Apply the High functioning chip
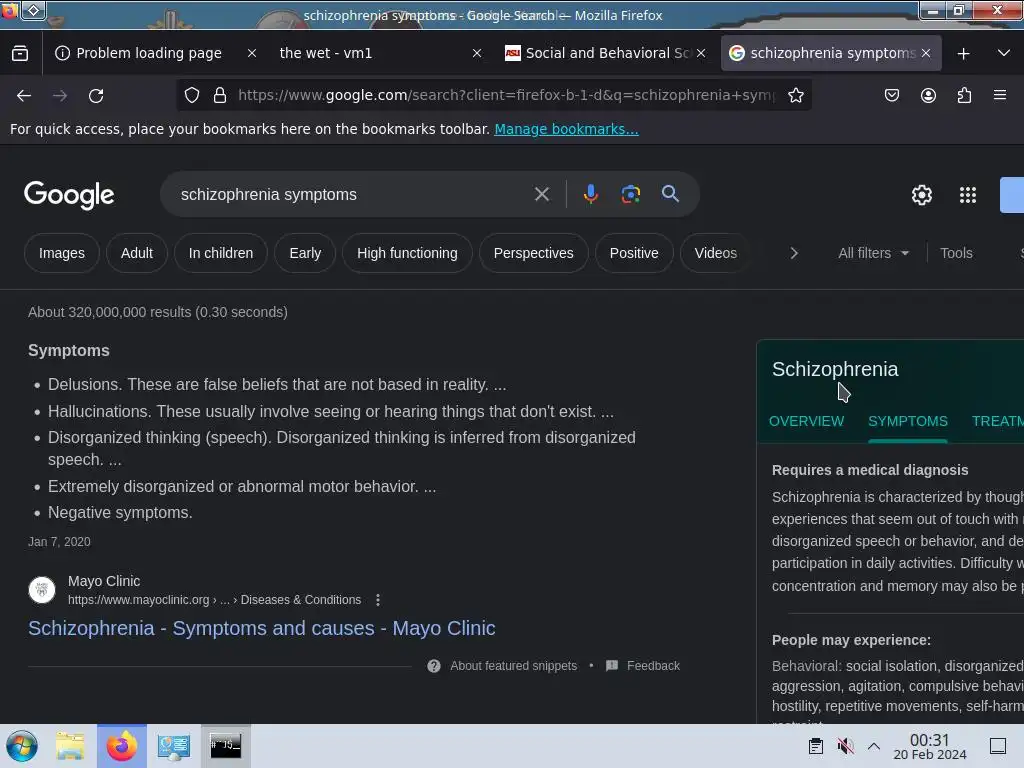This screenshot has height=768, width=1024. point(407,253)
